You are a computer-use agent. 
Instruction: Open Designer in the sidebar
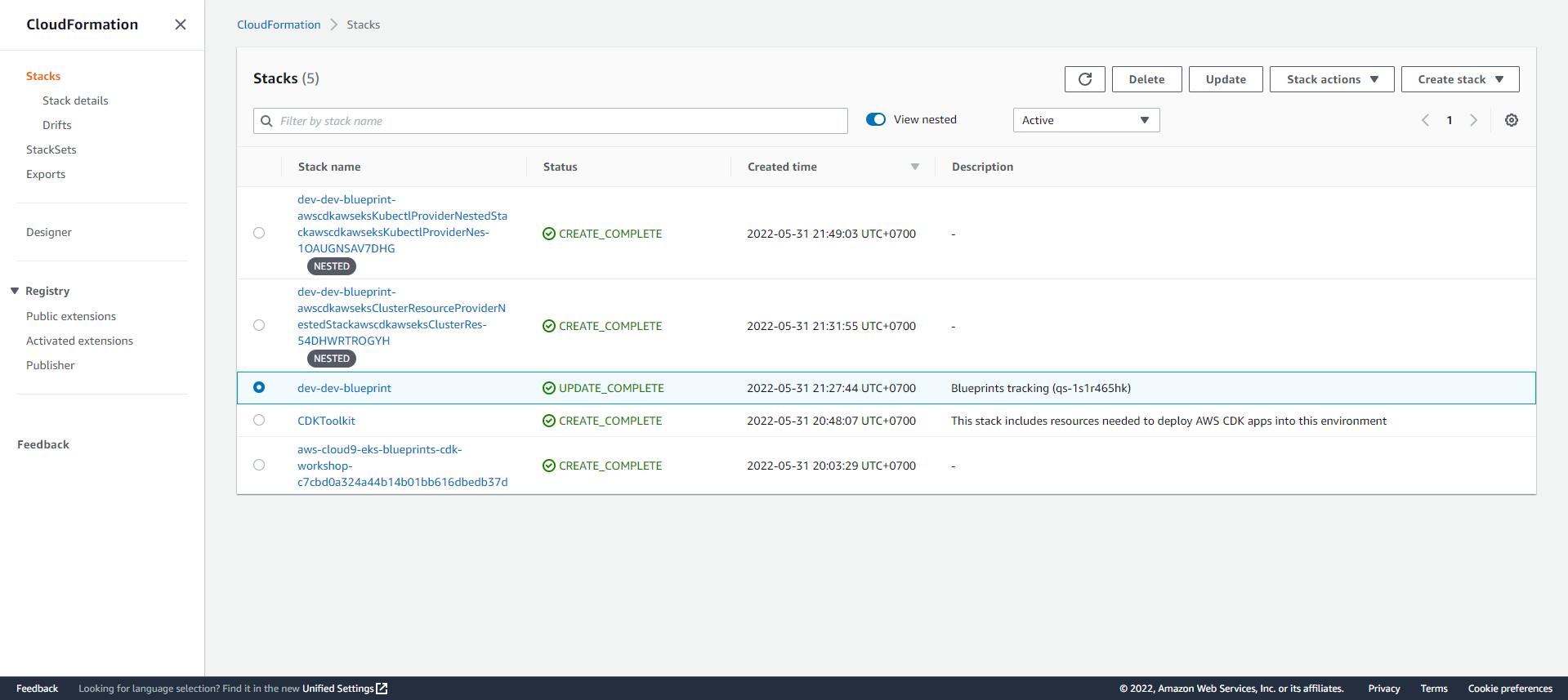click(49, 232)
